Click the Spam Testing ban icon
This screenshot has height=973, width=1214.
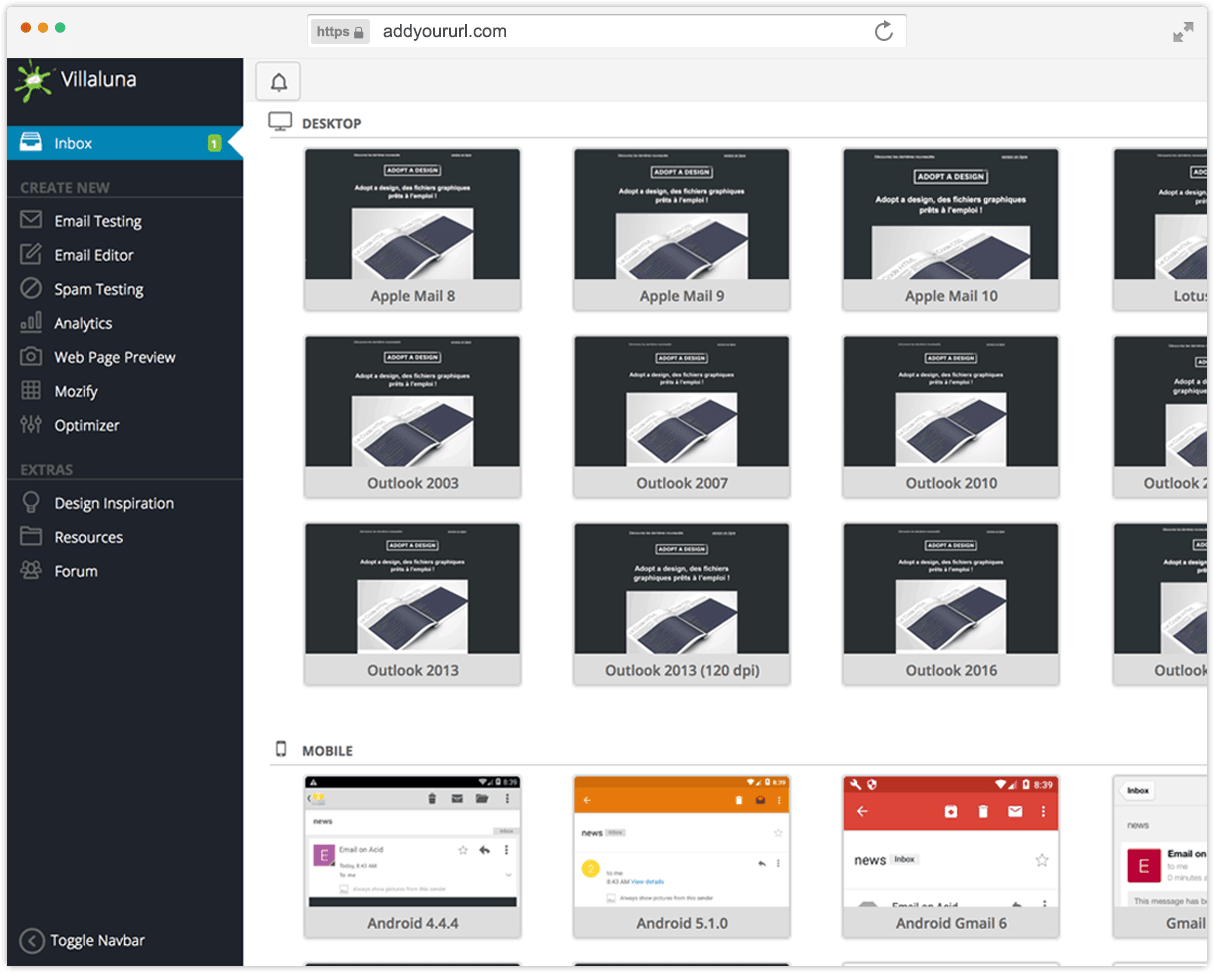[x=31, y=288]
